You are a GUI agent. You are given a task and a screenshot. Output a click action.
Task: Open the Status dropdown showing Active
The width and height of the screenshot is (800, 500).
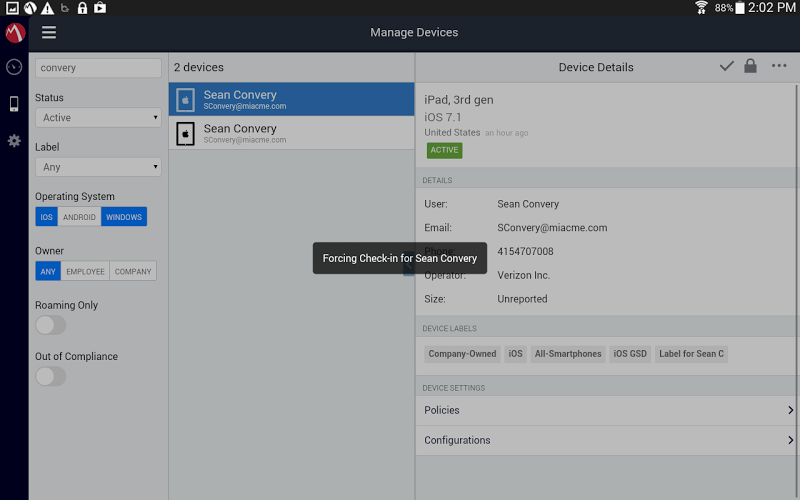coord(98,118)
